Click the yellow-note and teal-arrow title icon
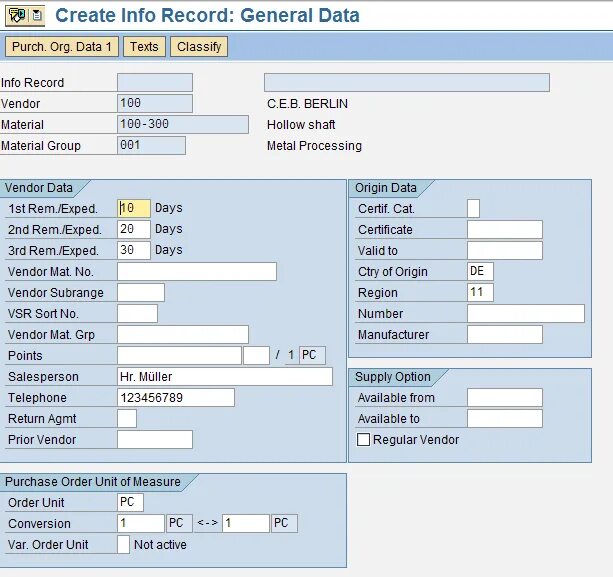Image resolution: width=613 pixels, height=577 pixels. tap(17, 15)
